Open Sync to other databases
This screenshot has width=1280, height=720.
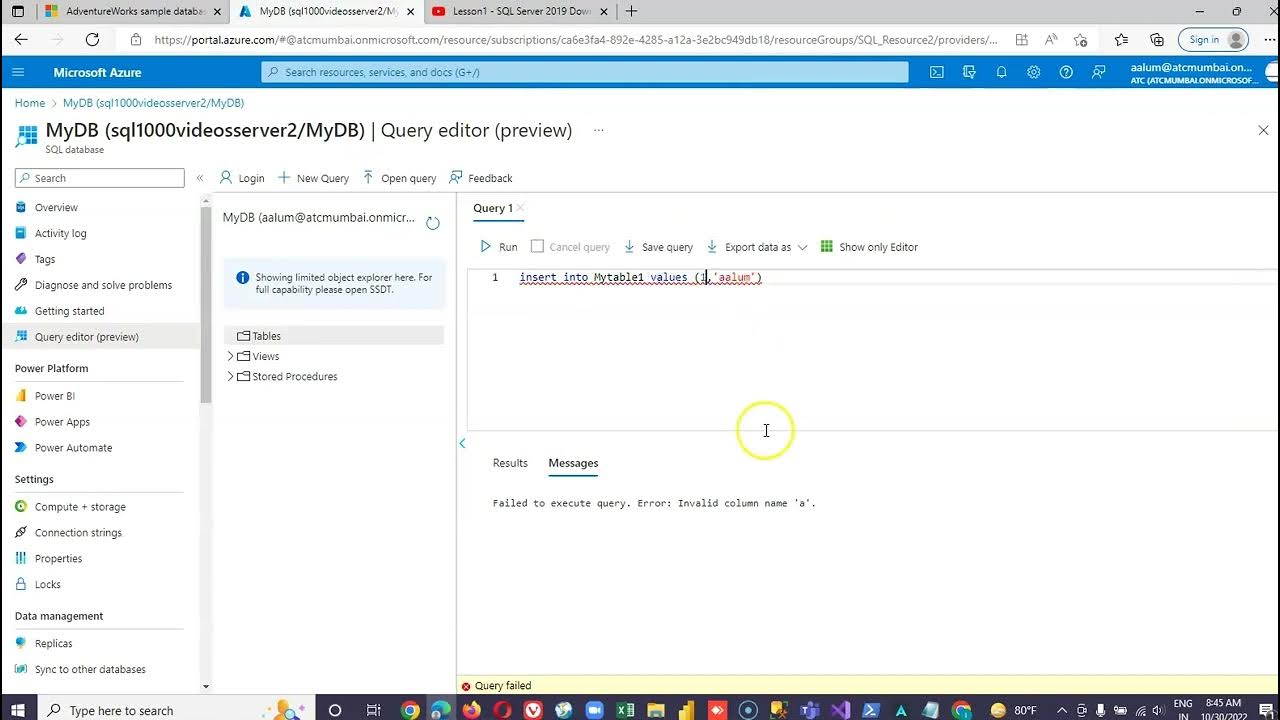[90, 670]
